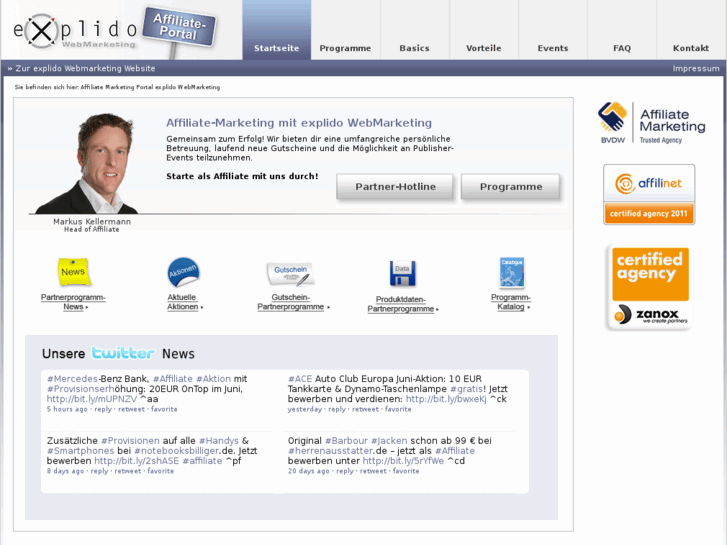Click Markus Kellermann's portrait photo

[x=86, y=163]
